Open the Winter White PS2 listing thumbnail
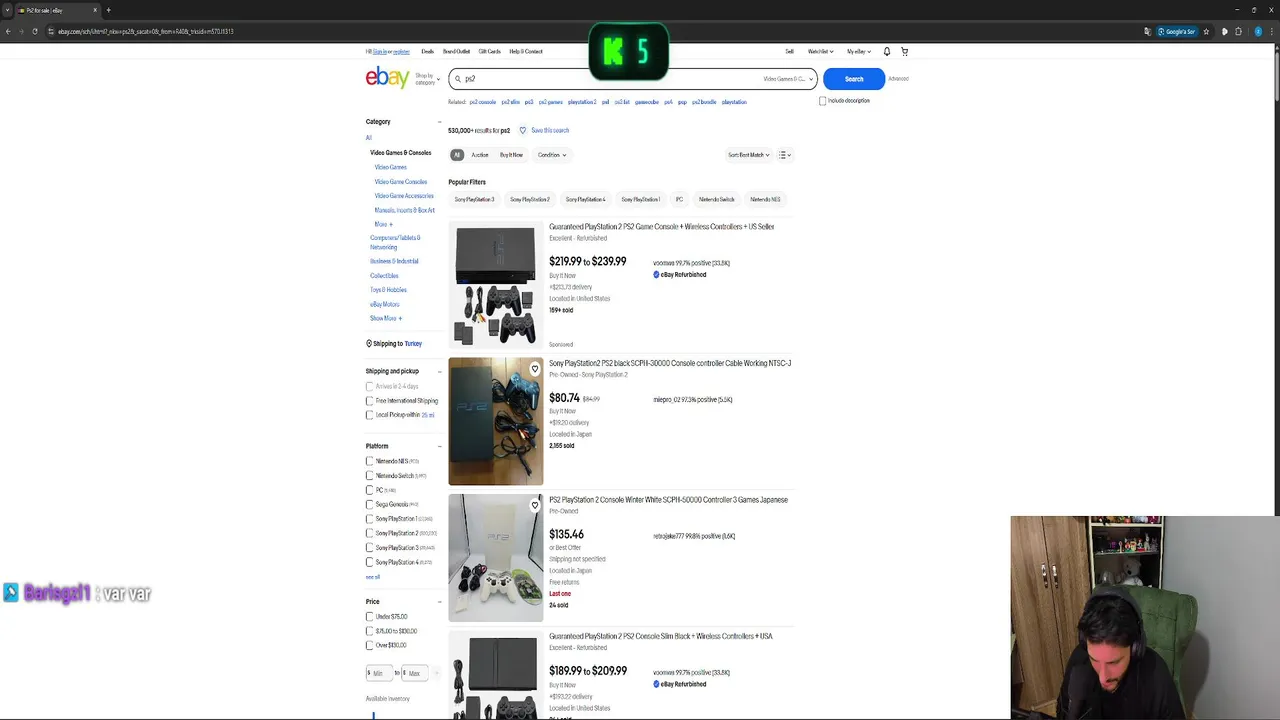The width and height of the screenshot is (1280, 720). (496, 558)
